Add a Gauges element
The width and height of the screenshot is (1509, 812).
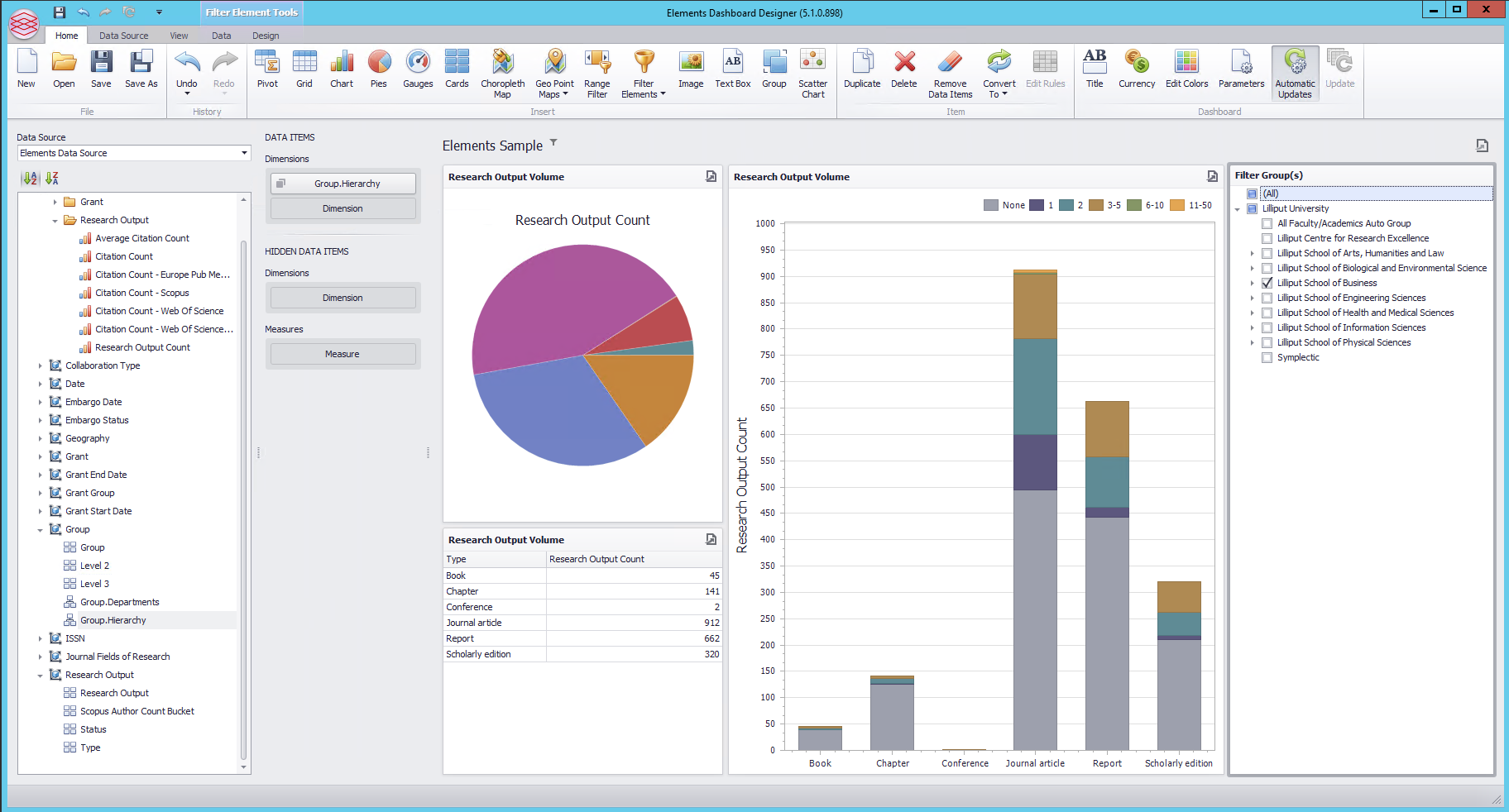[x=418, y=69]
